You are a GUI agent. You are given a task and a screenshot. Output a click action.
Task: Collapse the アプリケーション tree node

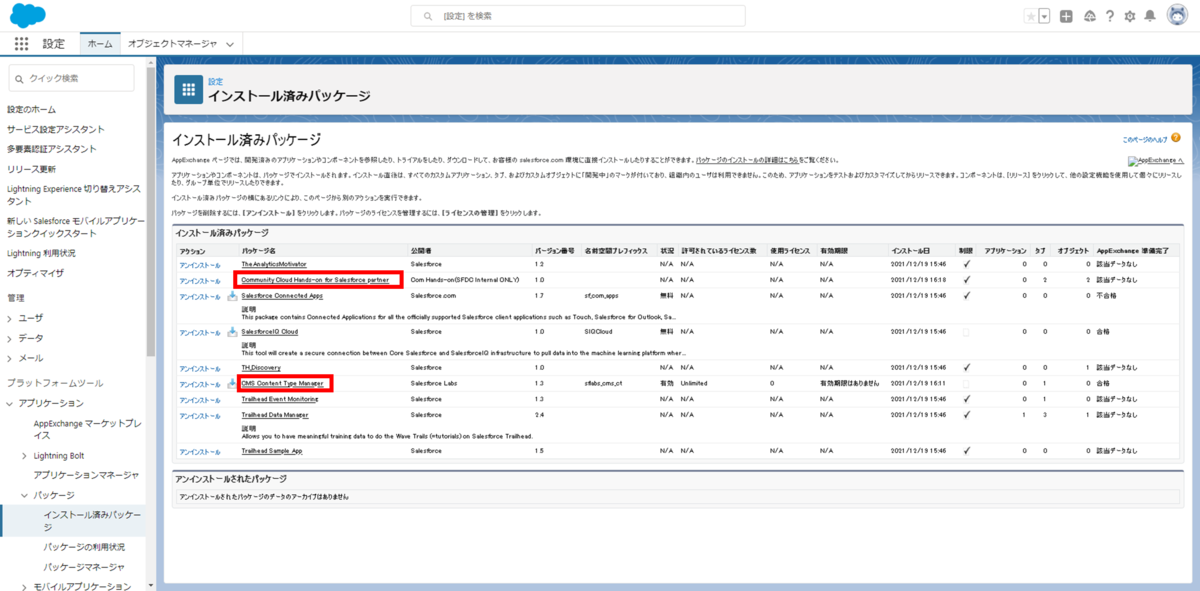tap(10, 404)
